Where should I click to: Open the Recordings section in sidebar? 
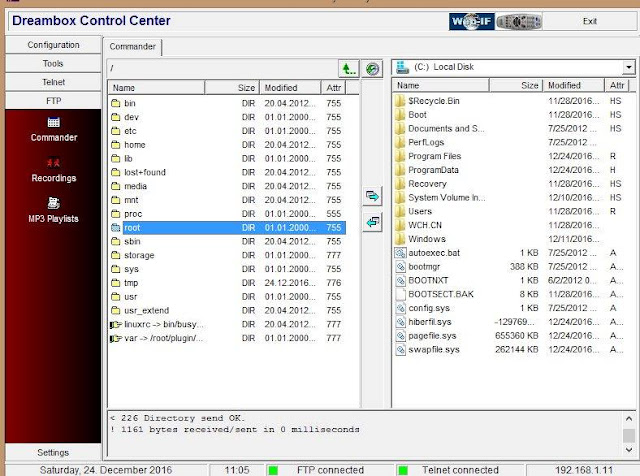[x=53, y=170]
